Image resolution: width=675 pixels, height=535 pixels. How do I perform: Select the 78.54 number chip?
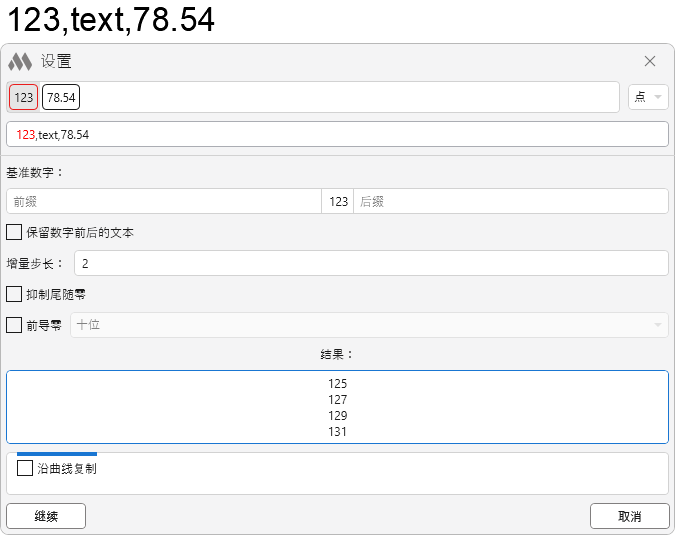(x=61, y=97)
